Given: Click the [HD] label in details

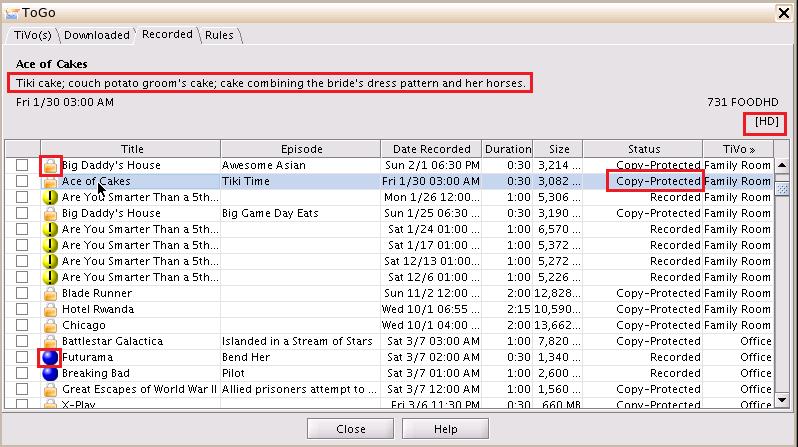Looking at the screenshot, I should click(766, 122).
